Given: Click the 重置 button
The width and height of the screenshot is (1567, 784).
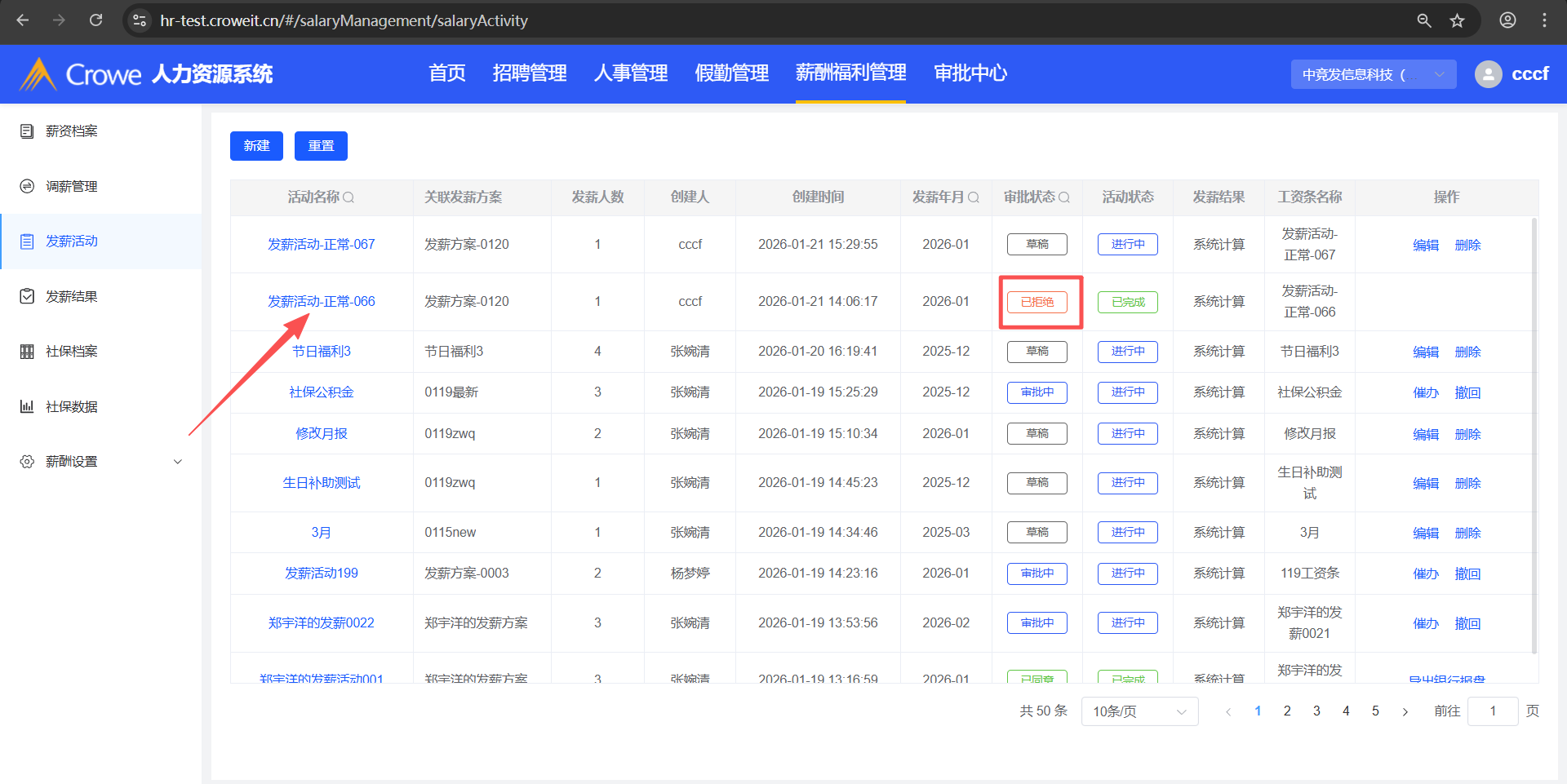Looking at the screenshot, I should click(x=321, y=146).
